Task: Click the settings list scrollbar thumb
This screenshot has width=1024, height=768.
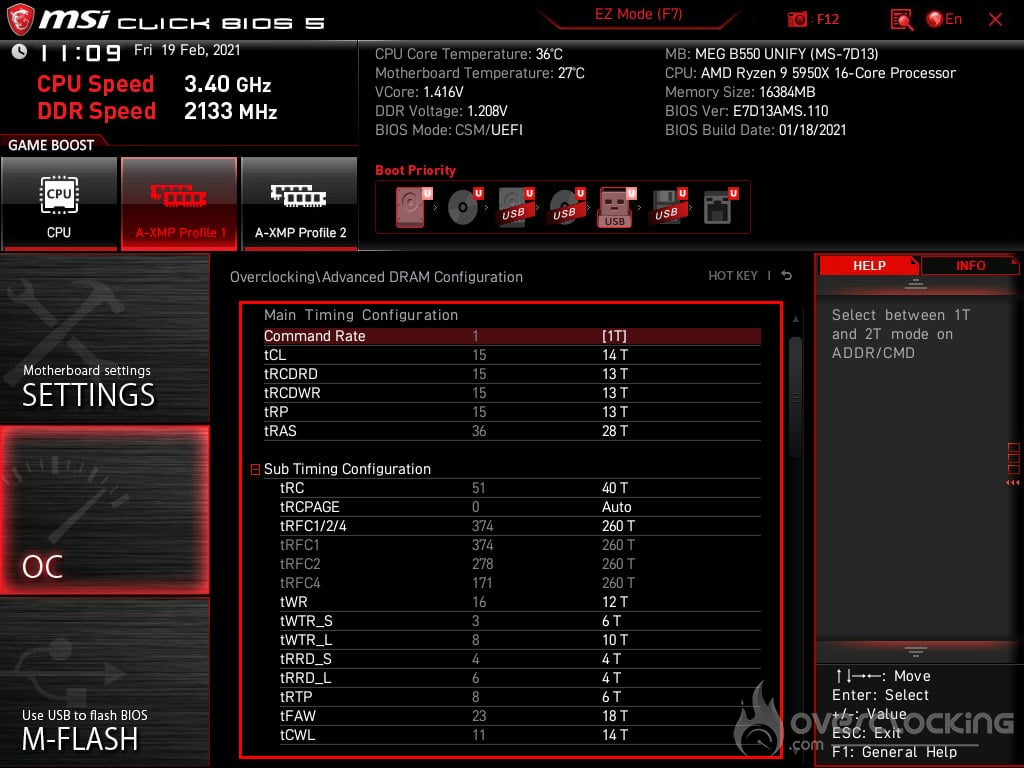Action: click(x=795, y=397)
